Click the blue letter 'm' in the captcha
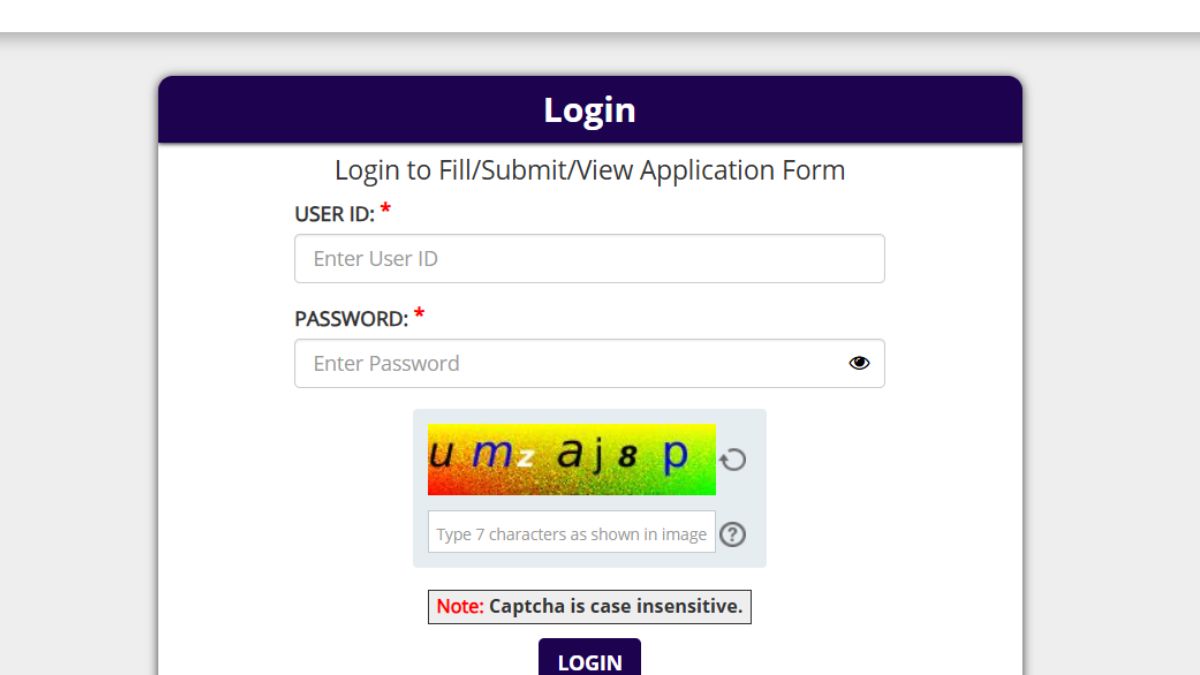Viewport: 1200px width, 675px height. pyautogui.click(x=491, y=456)
